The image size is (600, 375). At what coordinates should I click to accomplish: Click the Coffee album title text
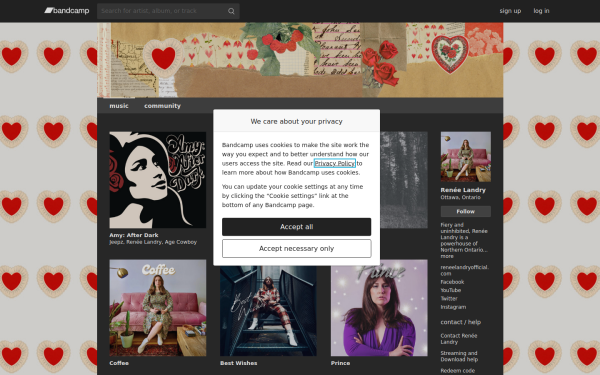119,363
